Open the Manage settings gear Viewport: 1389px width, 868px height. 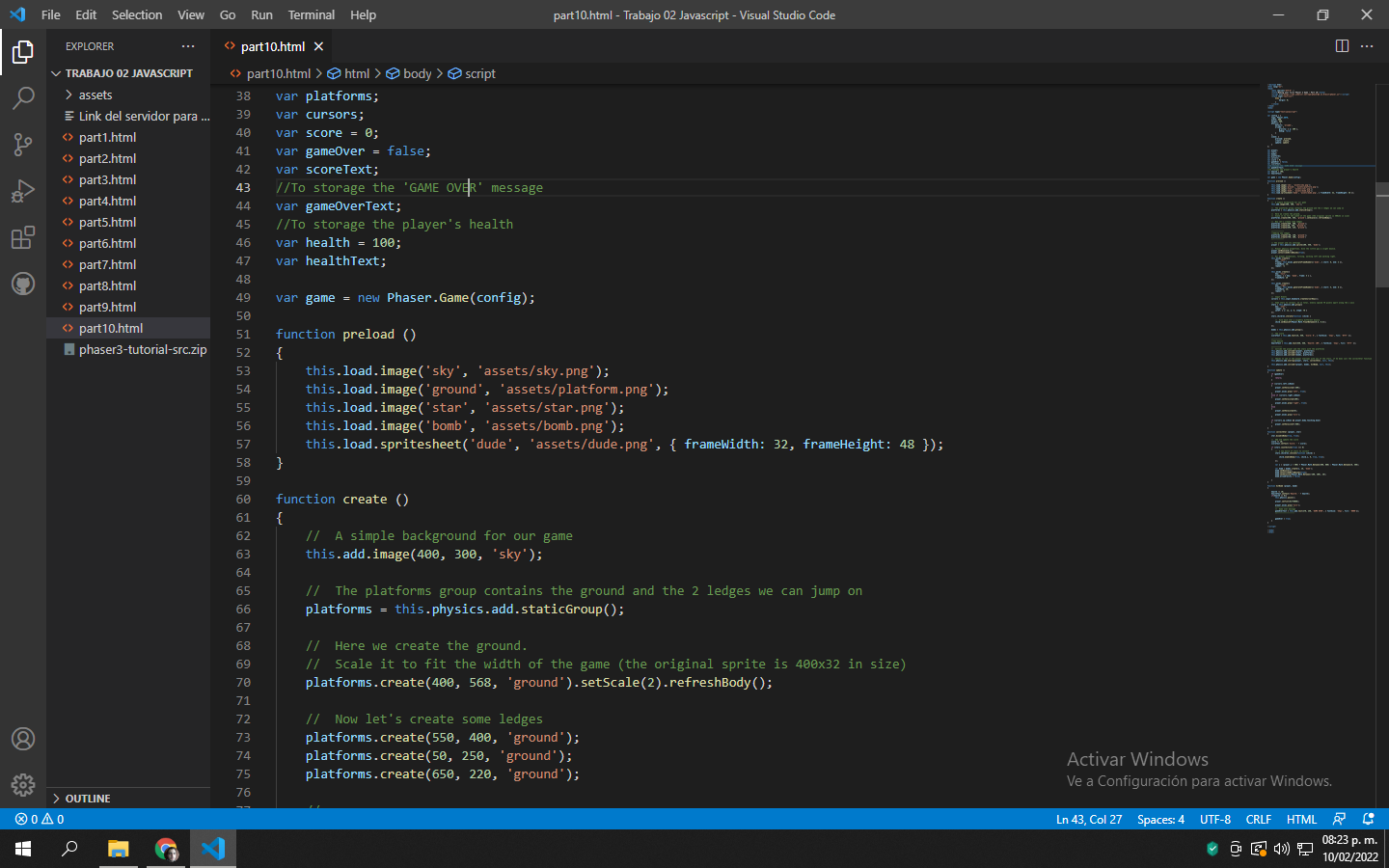[x=23, y=784]
